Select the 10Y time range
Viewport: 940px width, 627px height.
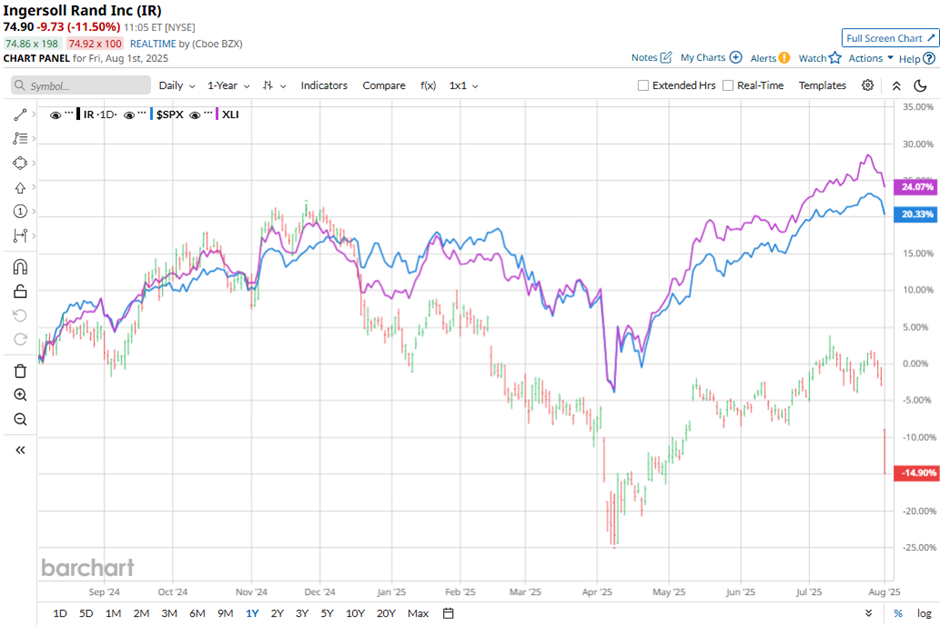(355, 613)
